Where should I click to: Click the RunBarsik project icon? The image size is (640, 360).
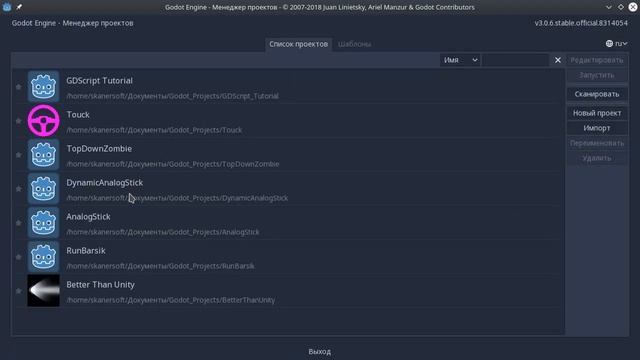[x=43, y=257]
